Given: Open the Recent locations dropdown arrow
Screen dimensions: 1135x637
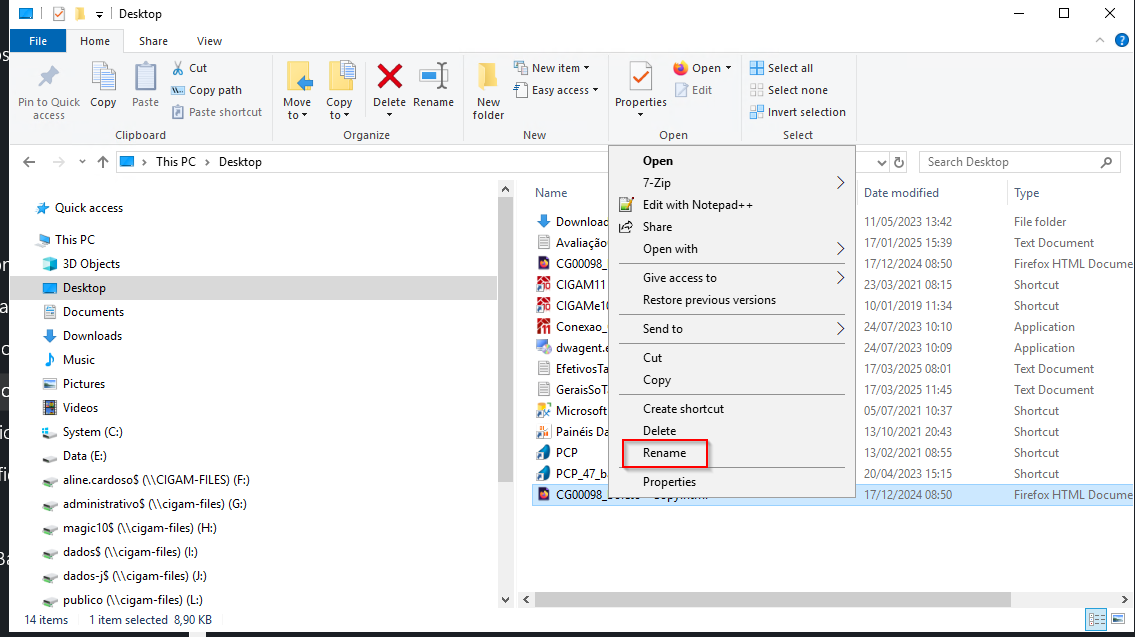Looking at the screenshot, I should 82,162.
